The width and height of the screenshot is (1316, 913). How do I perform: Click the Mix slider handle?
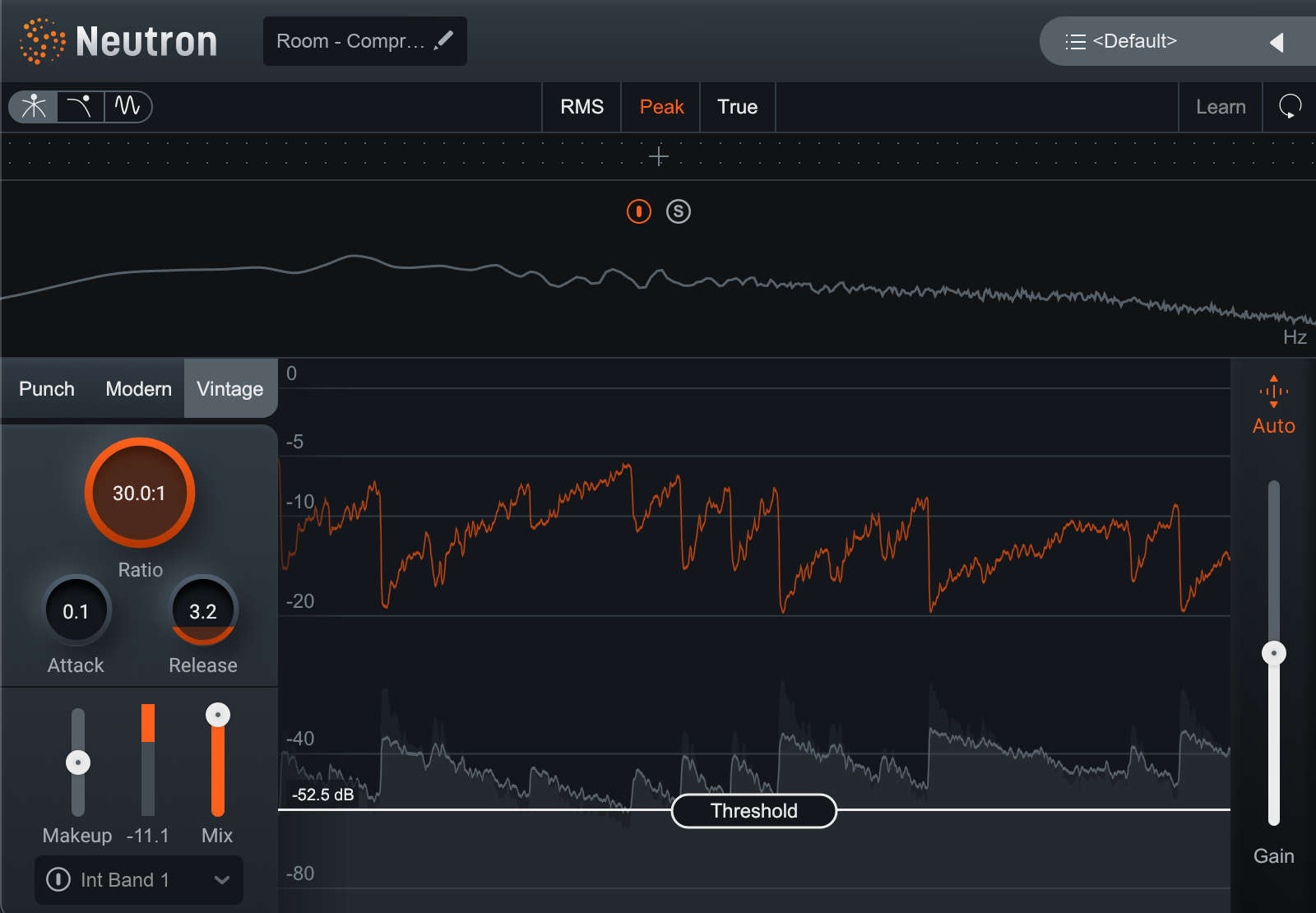(x=218, y=715)
